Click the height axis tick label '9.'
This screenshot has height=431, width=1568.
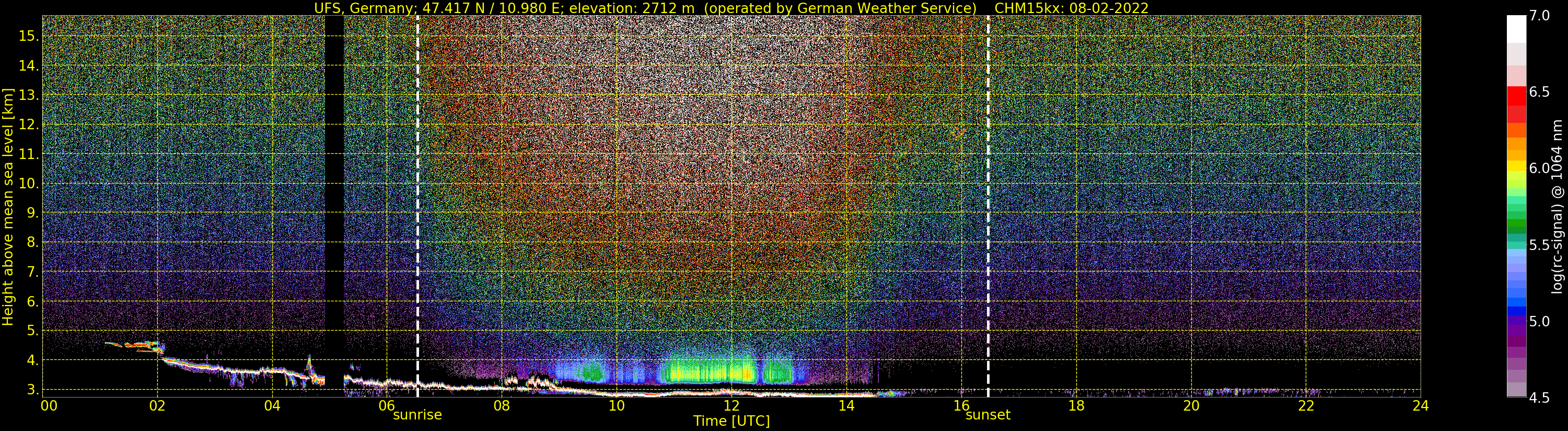32,213
